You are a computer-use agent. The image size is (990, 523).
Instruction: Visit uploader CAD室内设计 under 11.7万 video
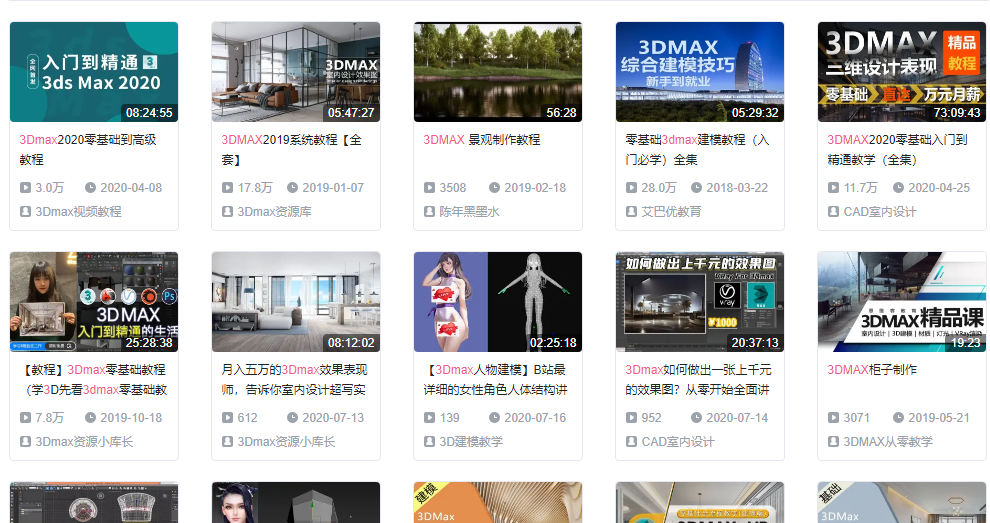point(880,212)
